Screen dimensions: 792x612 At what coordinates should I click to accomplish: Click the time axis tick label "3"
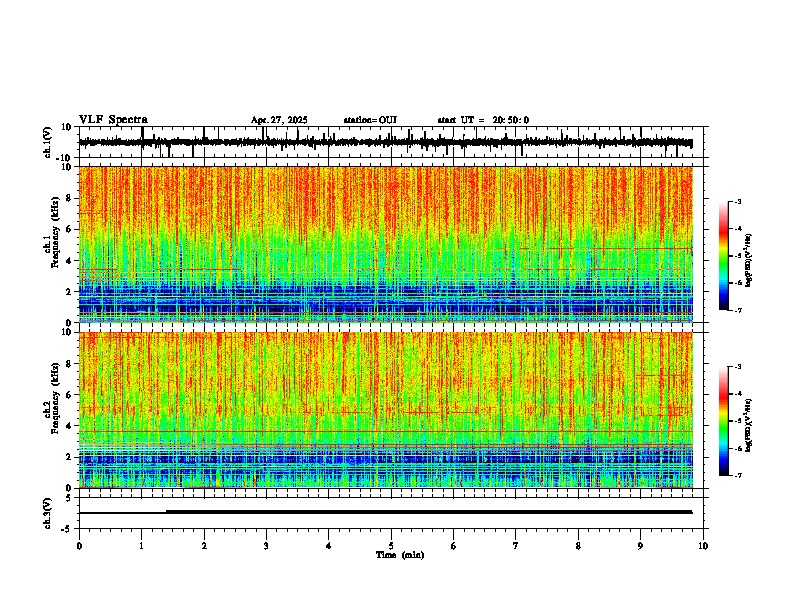[x=266, y=545]
